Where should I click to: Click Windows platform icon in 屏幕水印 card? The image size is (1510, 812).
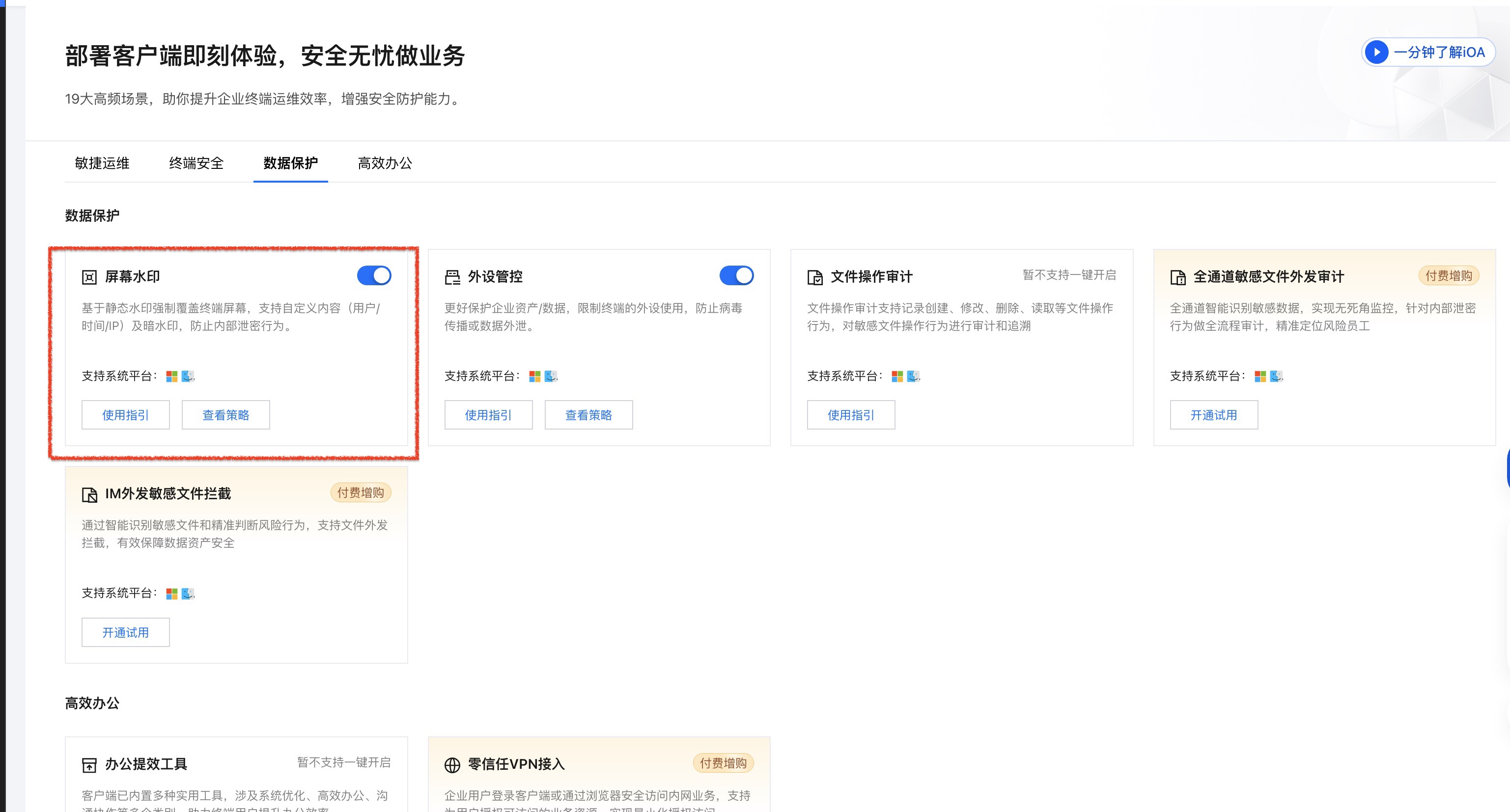[x=172, y=376]
